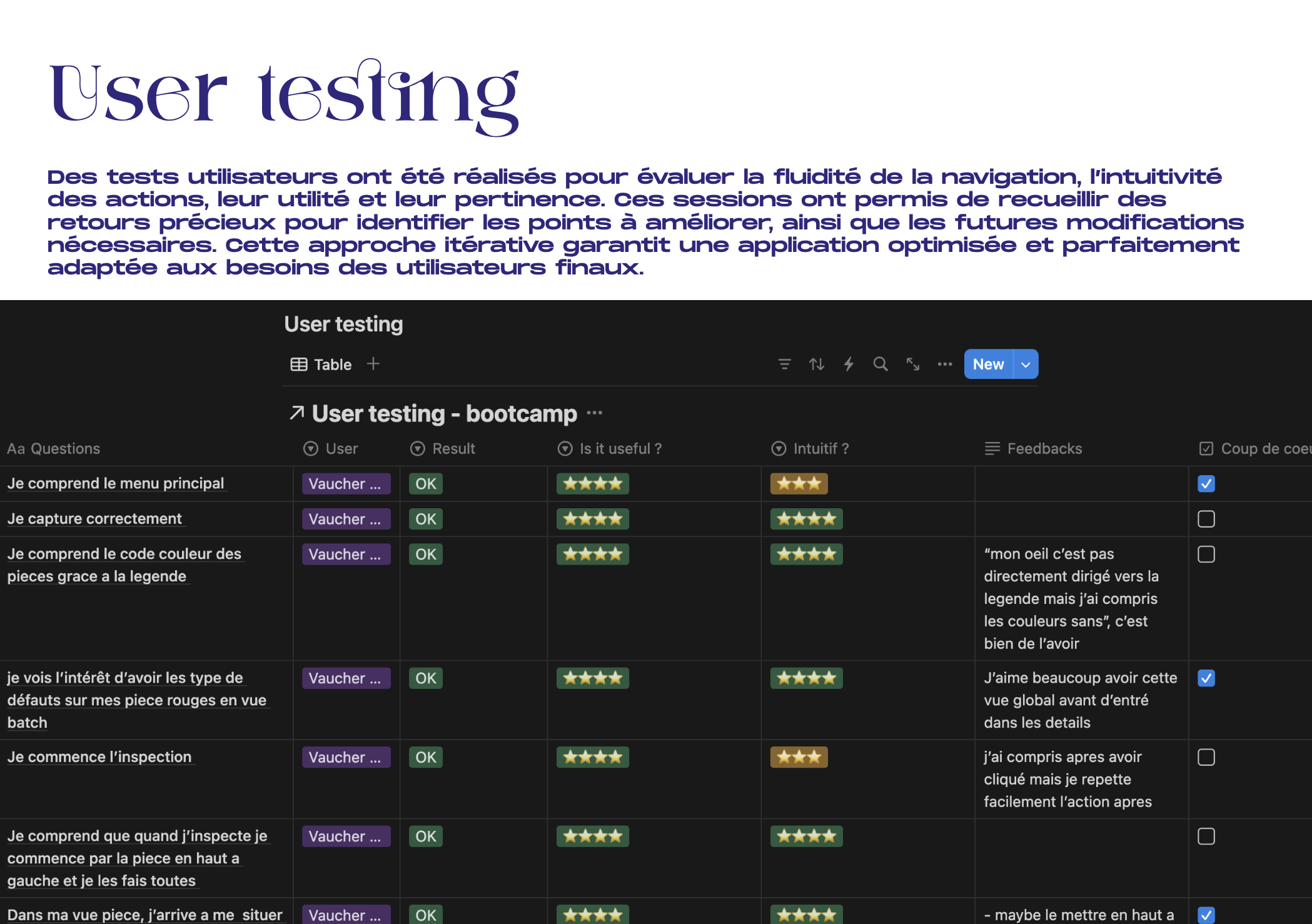Open page Je comprend que quand j'inspecte
Screen dimensions: 1312x924
[x=137, y=858]
